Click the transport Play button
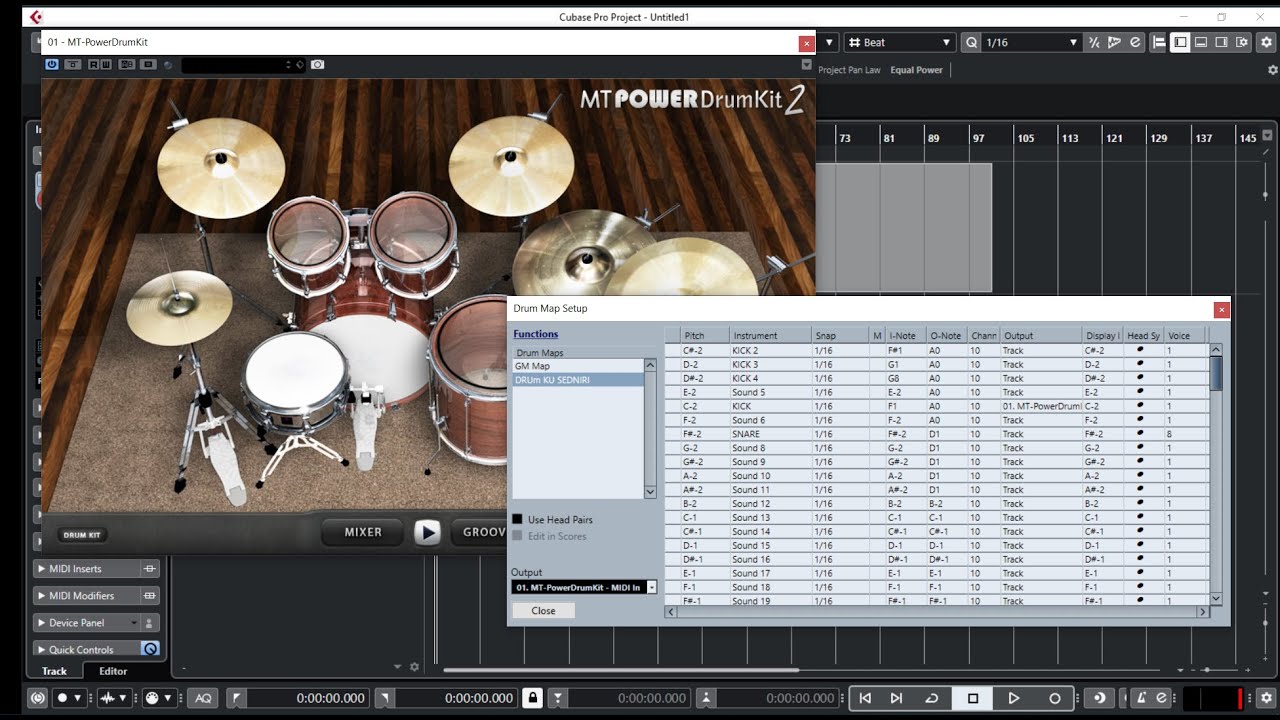This screenshot has width=1280, height=720. click(1013, 698)
